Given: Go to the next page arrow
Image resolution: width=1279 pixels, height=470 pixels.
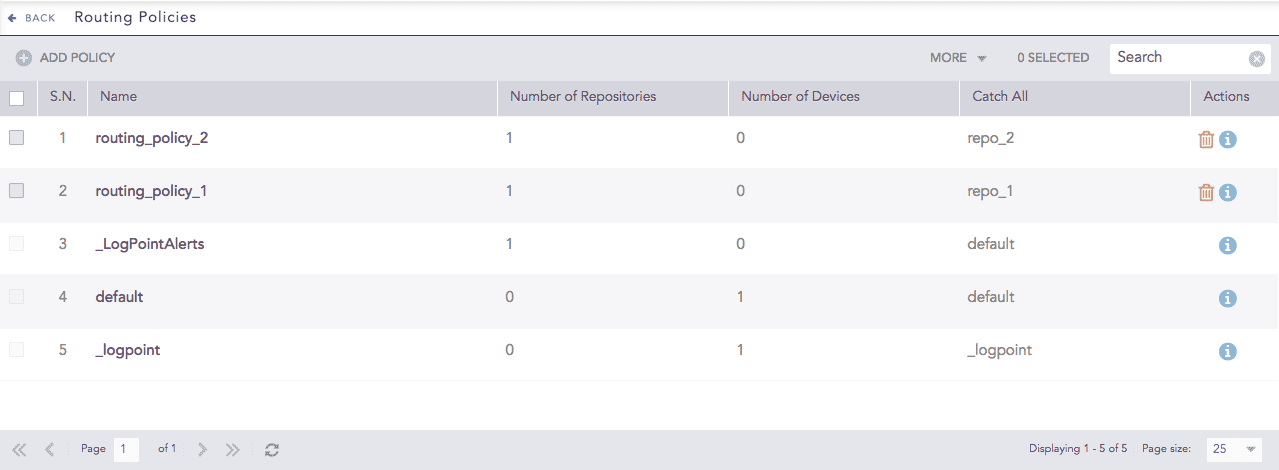Looking at the screenshot, I should (202, 450).
